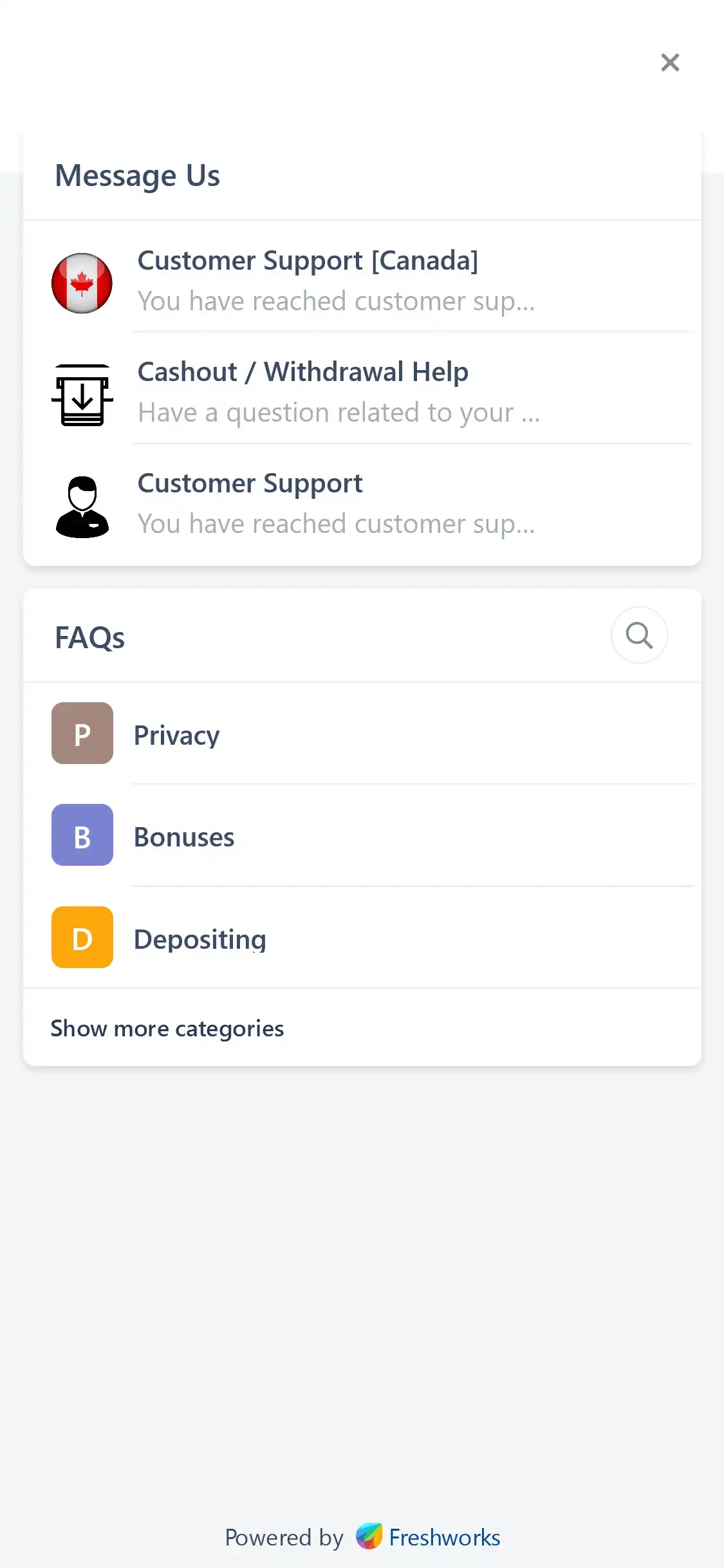Open Customer Support [Canada] conversation
The image size is (724, 1568).
(308, 261)
